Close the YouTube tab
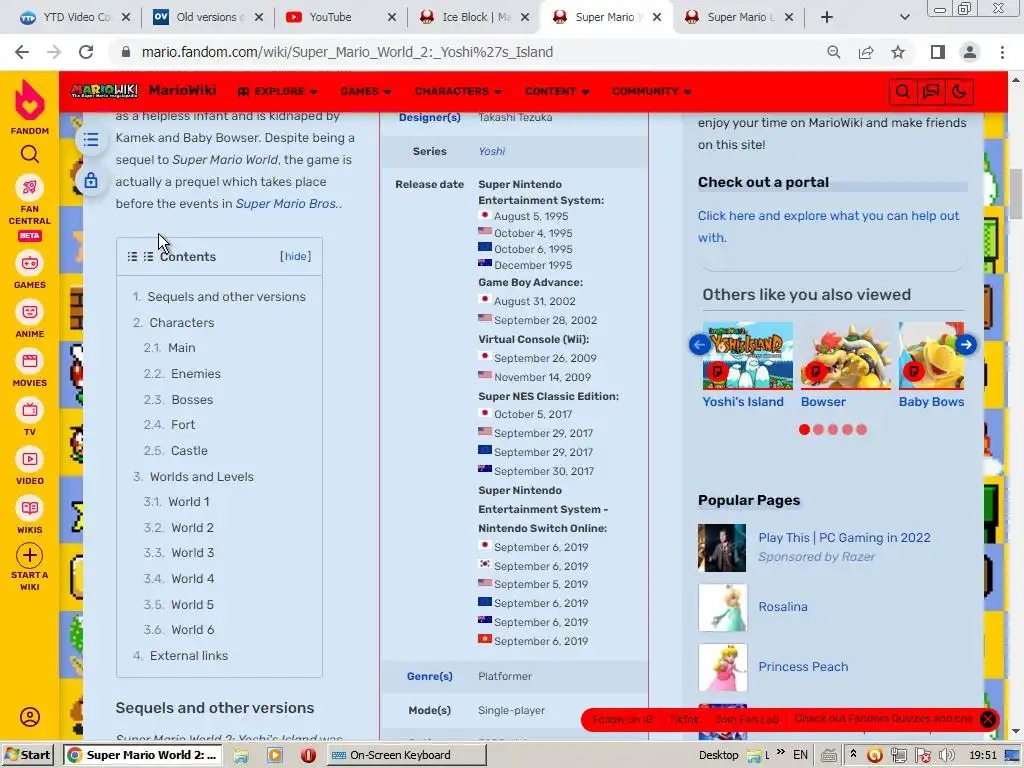Image resolution: width=1024 pixels, height=768 pixels. [x=392, y=18]
